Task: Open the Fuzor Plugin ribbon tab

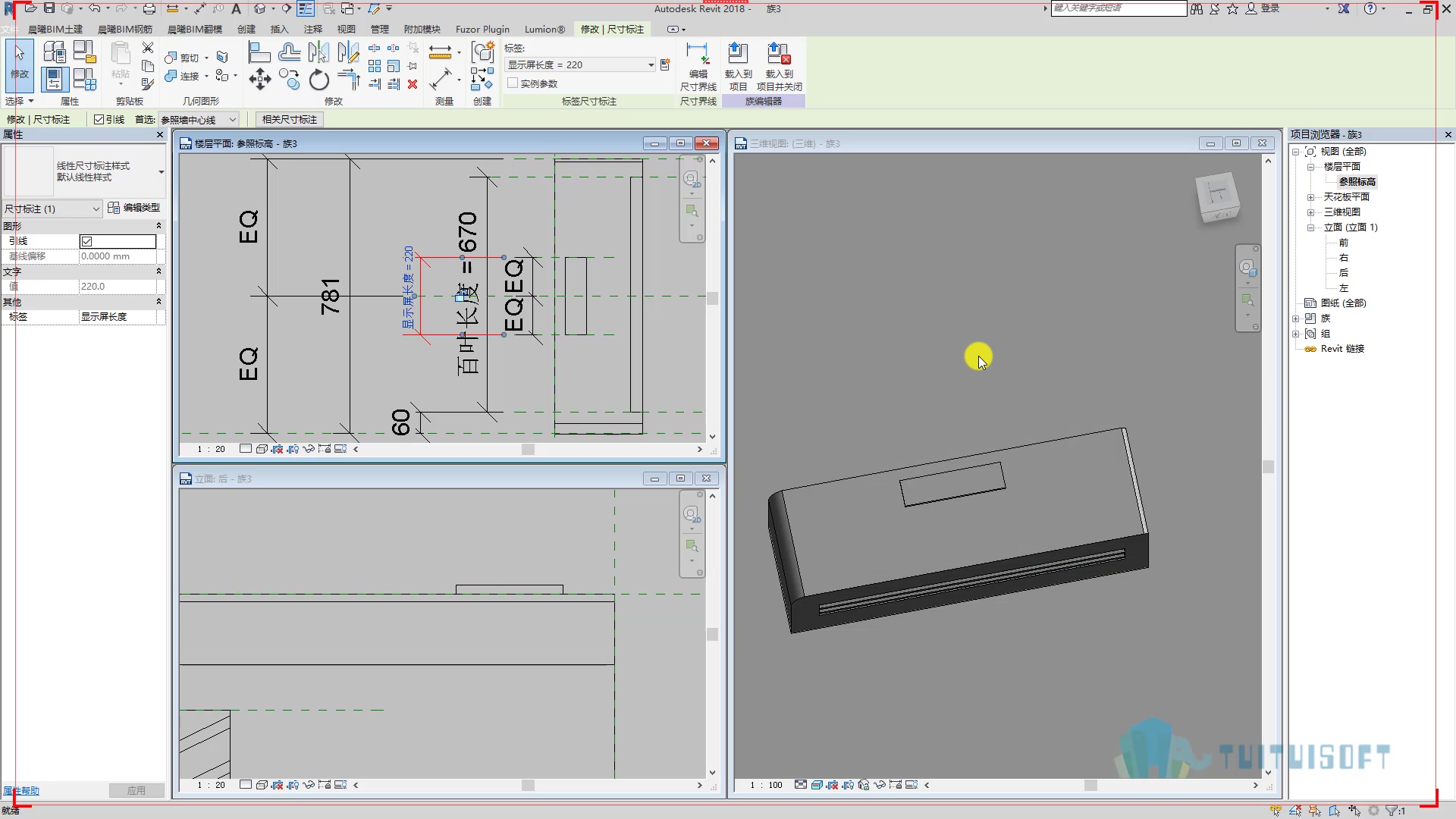Action: point(482,29)
